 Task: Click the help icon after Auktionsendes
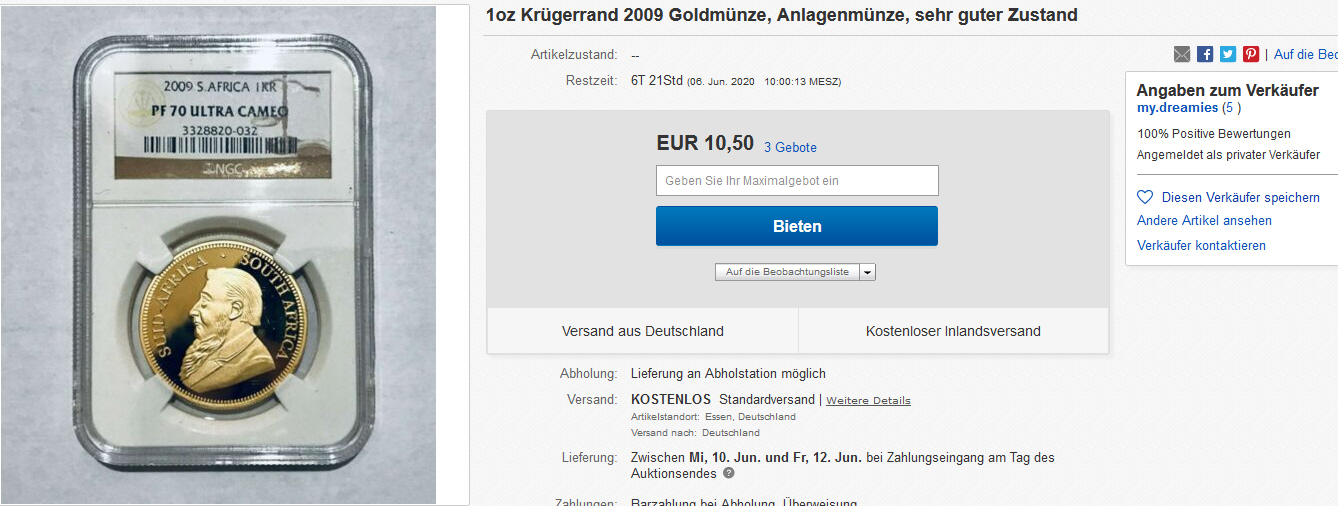click(729, 473)
